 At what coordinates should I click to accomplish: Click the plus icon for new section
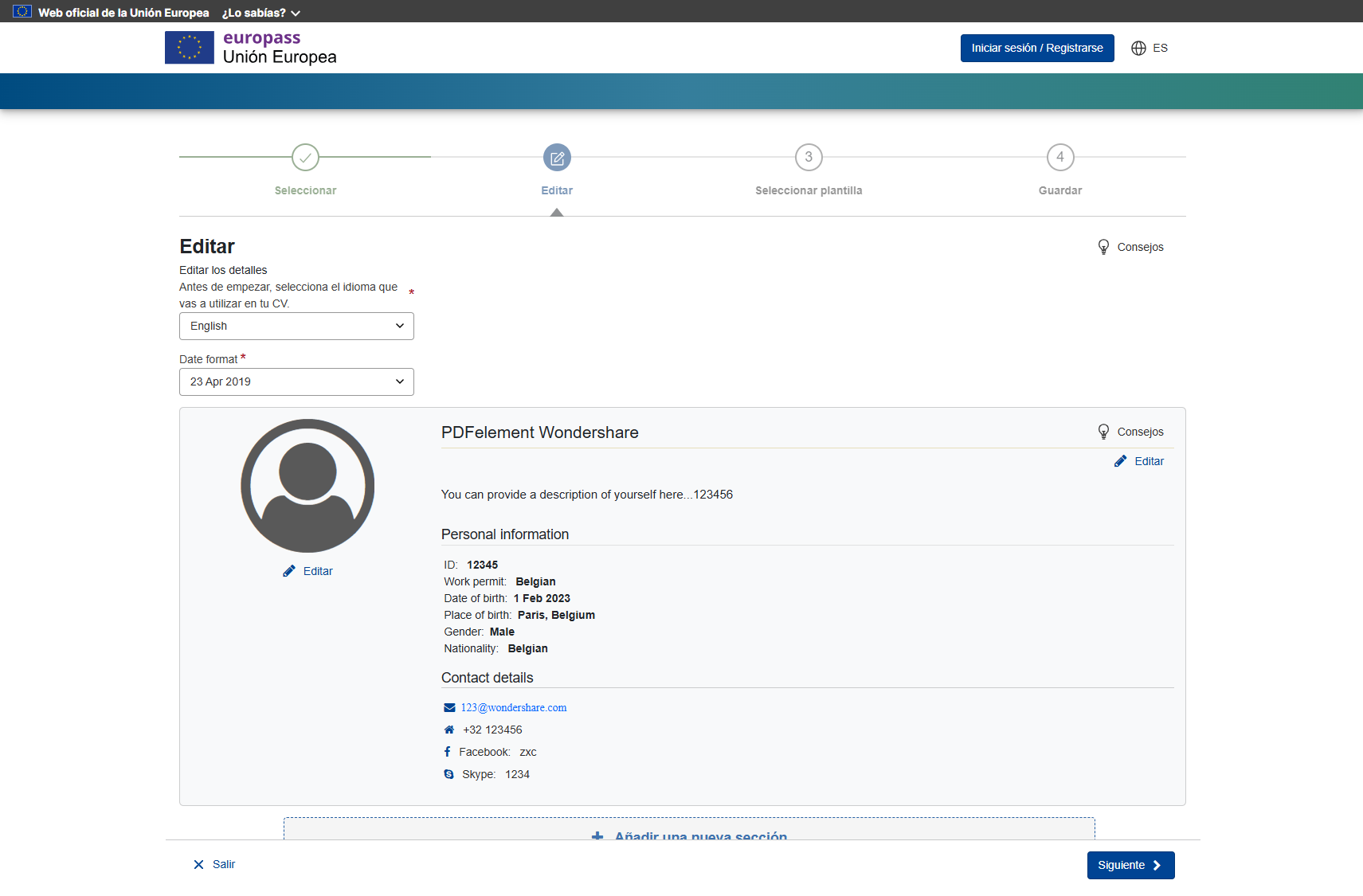pos(597,836)
